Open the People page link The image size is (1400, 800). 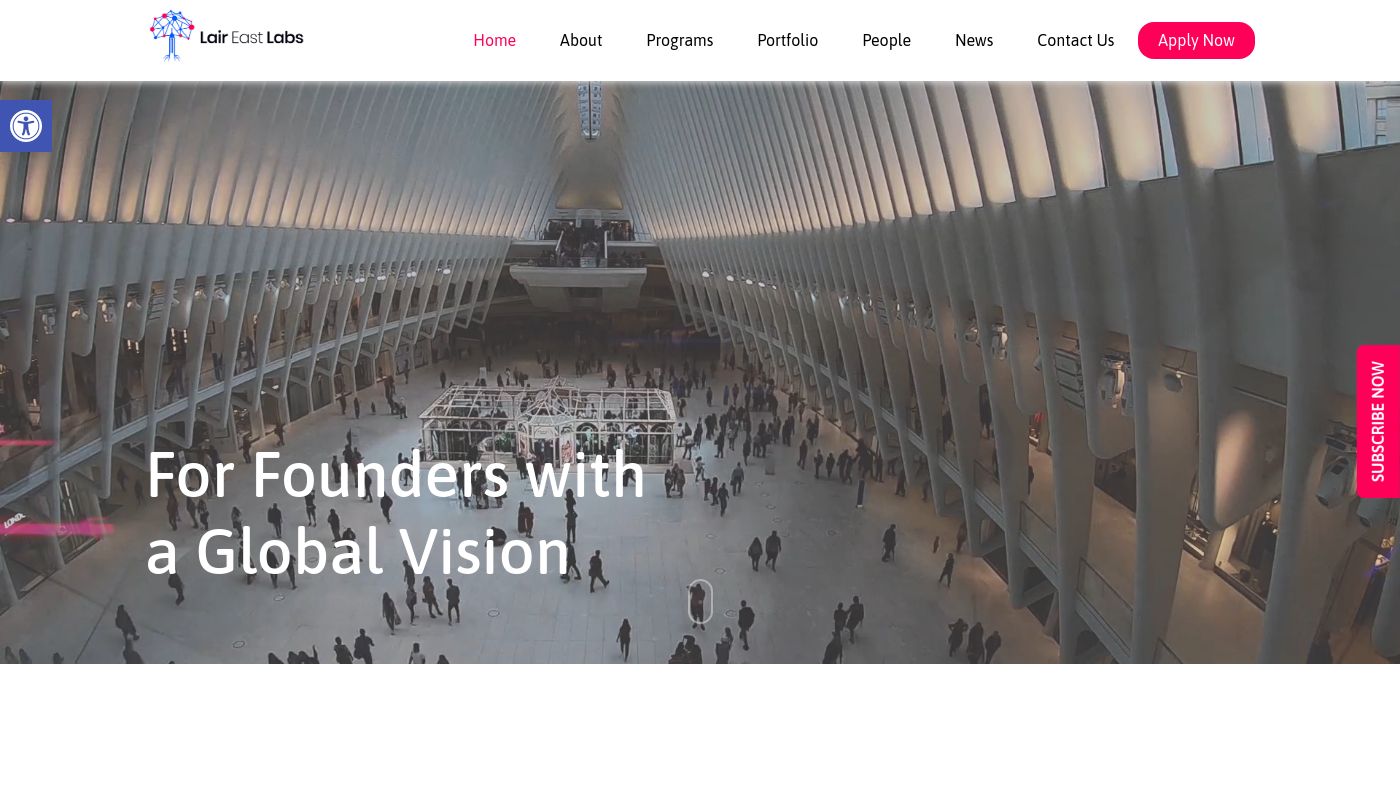(x=886, y=40)
